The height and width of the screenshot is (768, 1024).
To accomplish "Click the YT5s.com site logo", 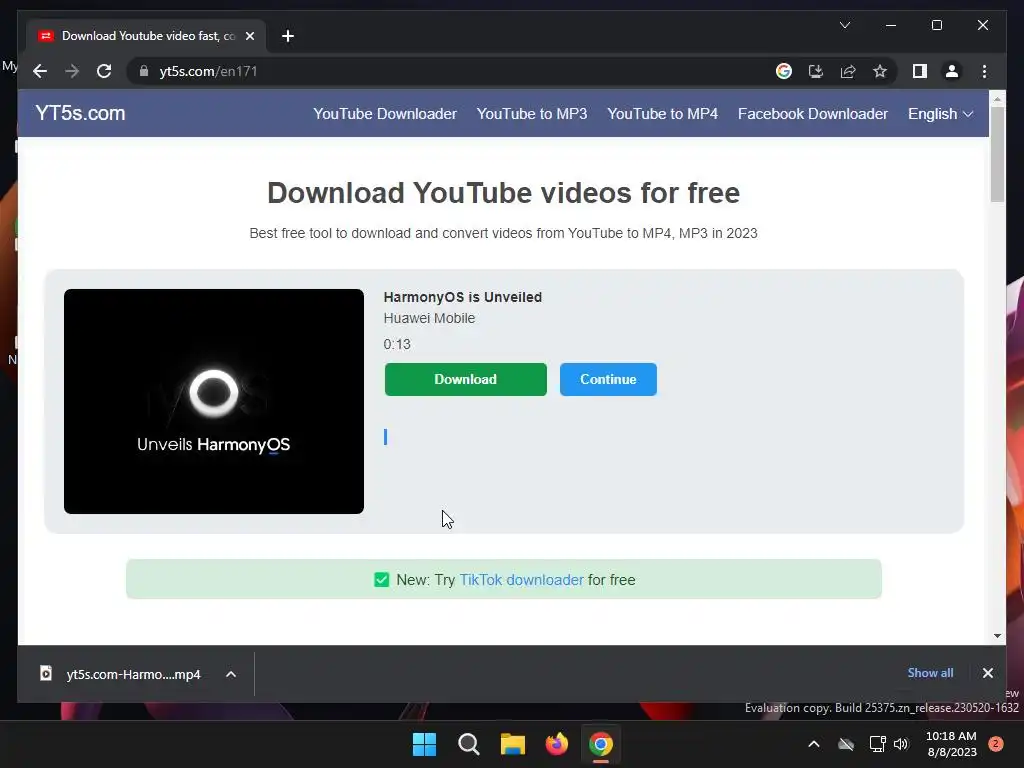I will click(80, 113).
